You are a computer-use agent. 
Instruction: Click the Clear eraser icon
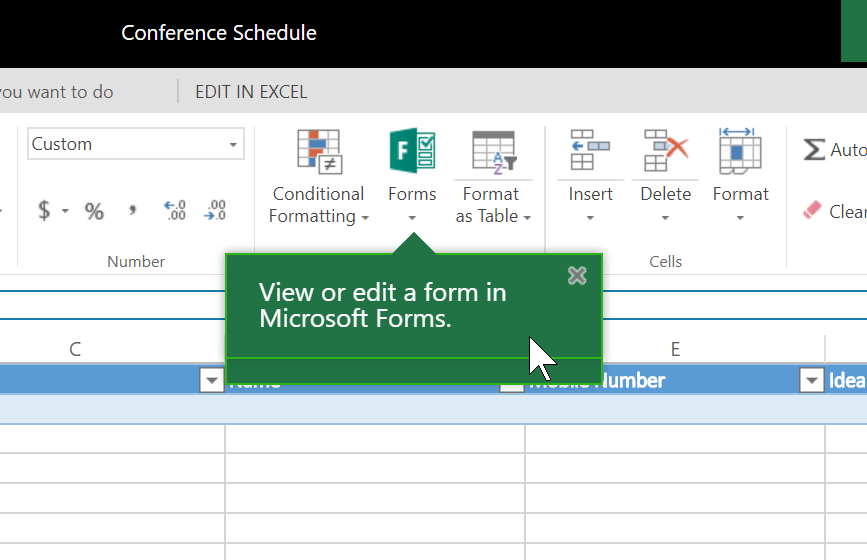(x=812, y=210)
